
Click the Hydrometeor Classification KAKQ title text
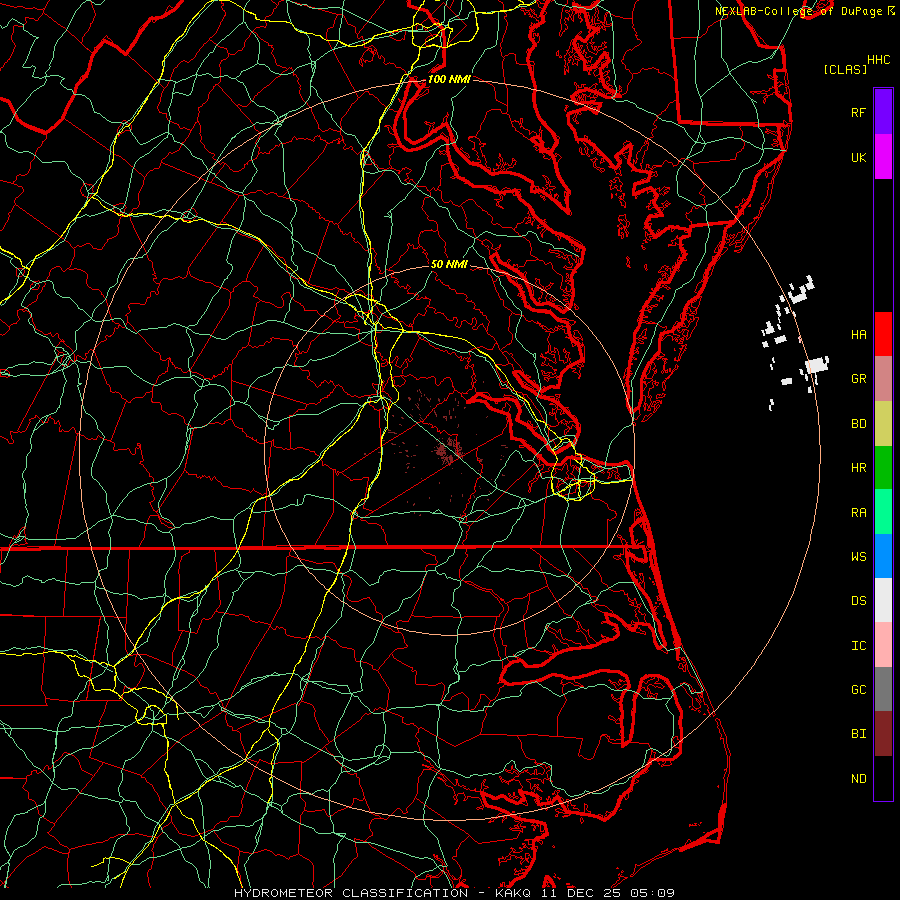click(x=454, y=893)
